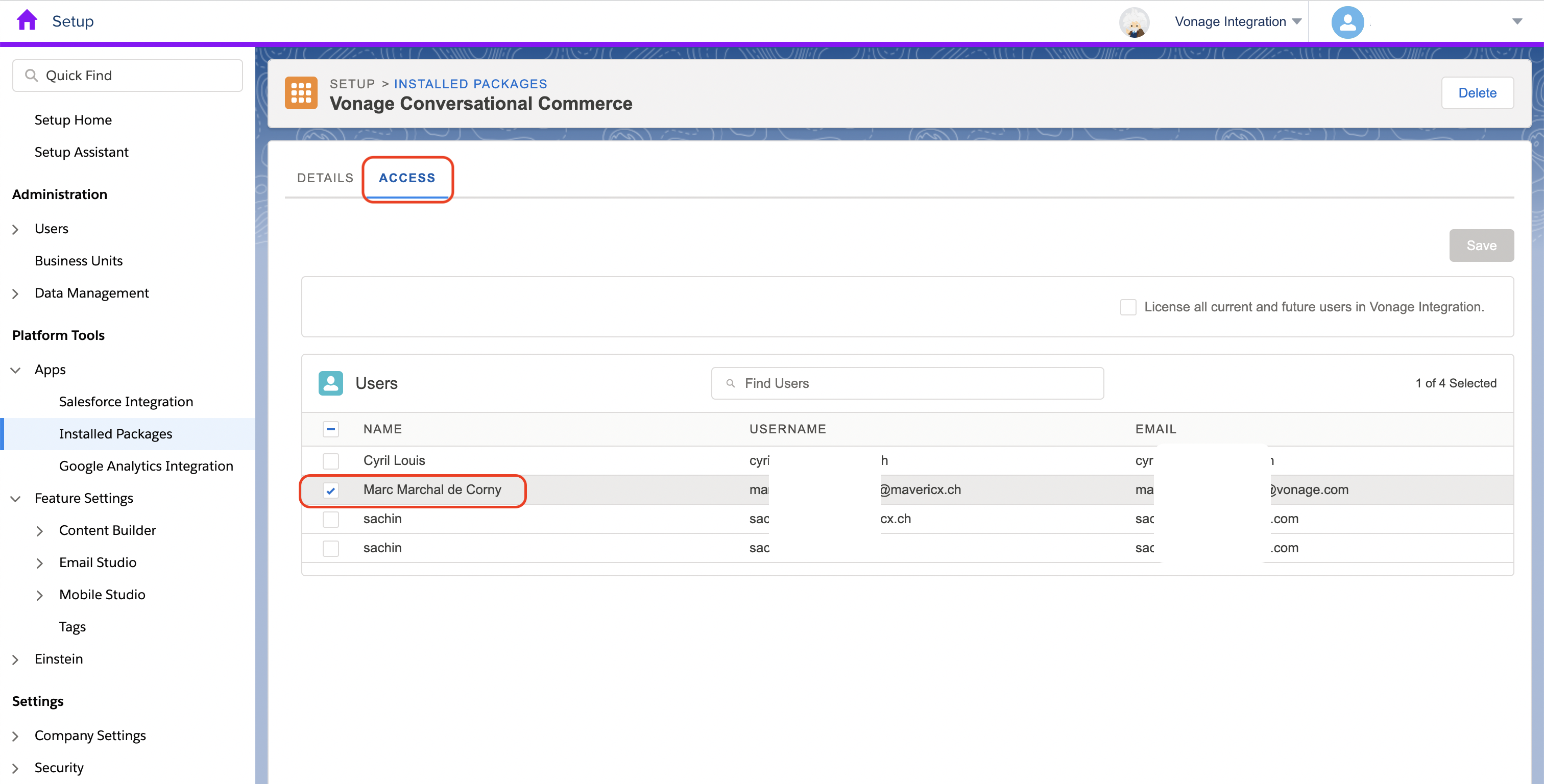
Task: Click the Setup title link
Action: pyautogui.click(x=73, y=21)
